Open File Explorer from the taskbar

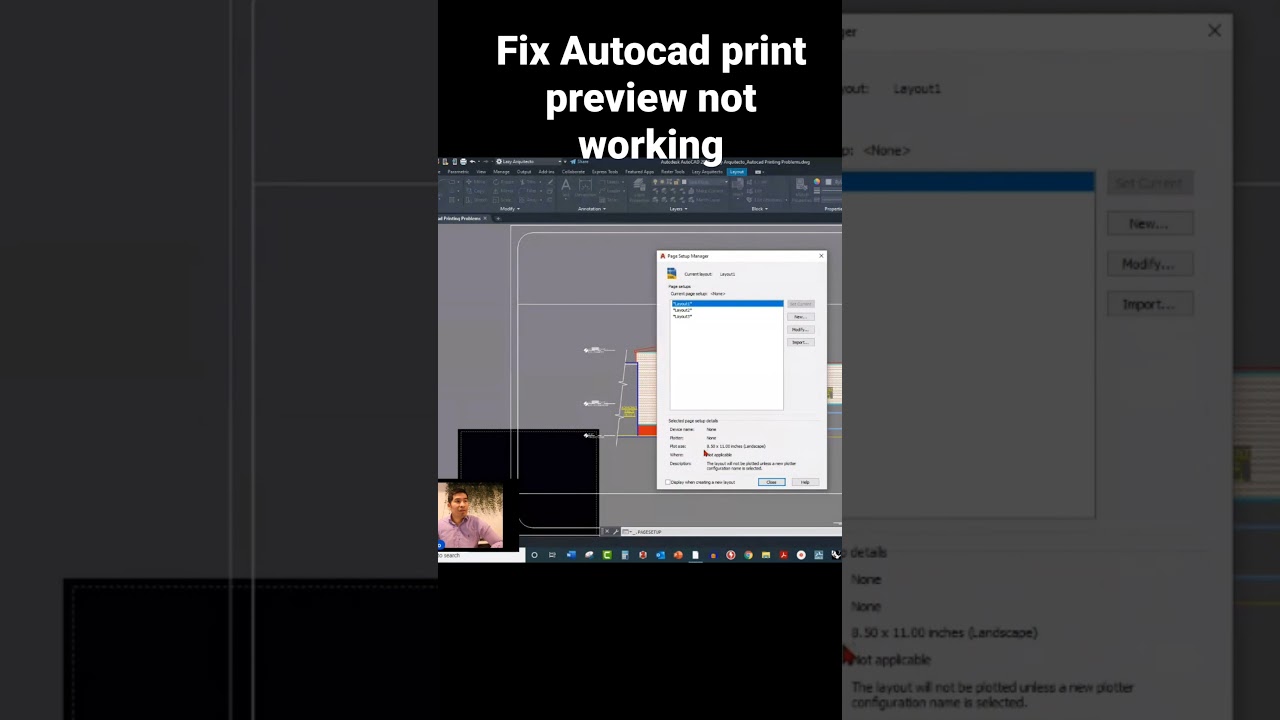766,555
